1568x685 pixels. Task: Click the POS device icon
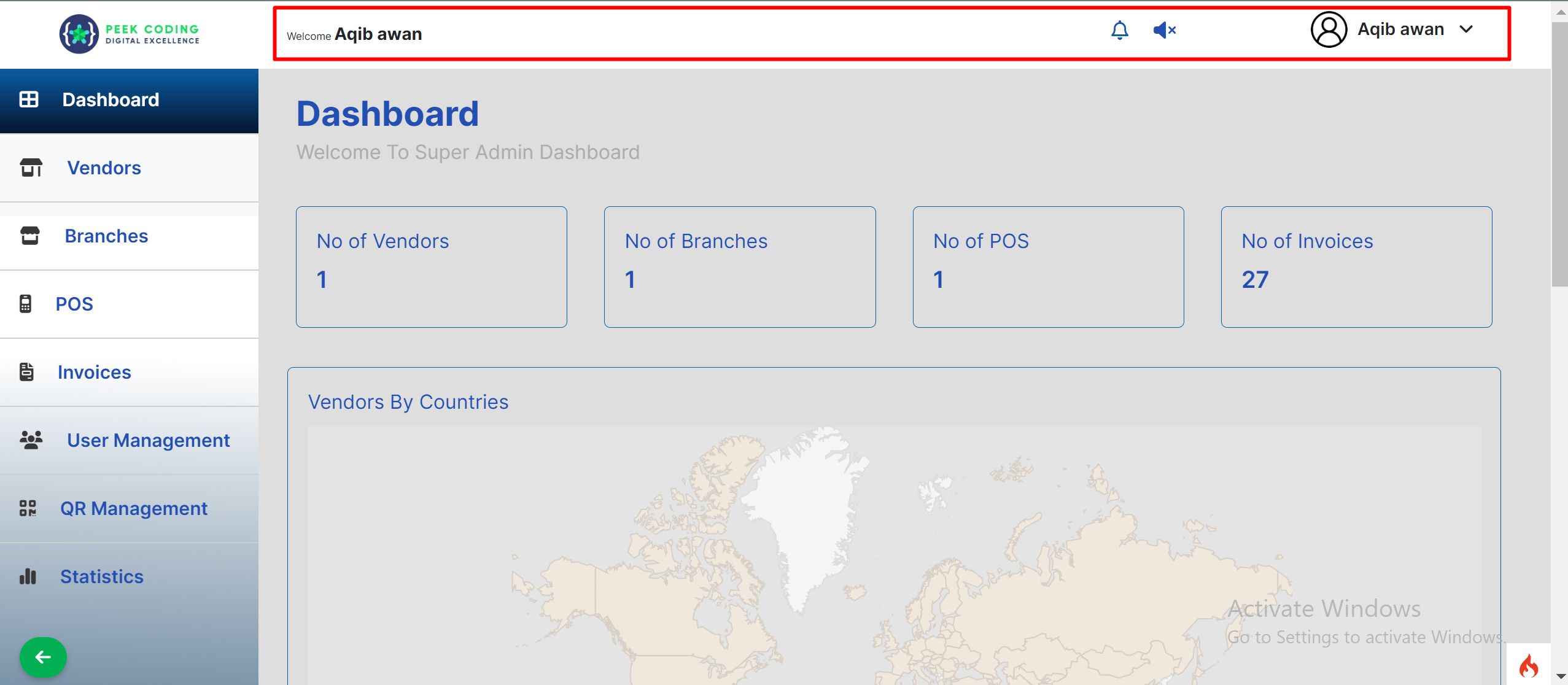(x=25, y=304)
